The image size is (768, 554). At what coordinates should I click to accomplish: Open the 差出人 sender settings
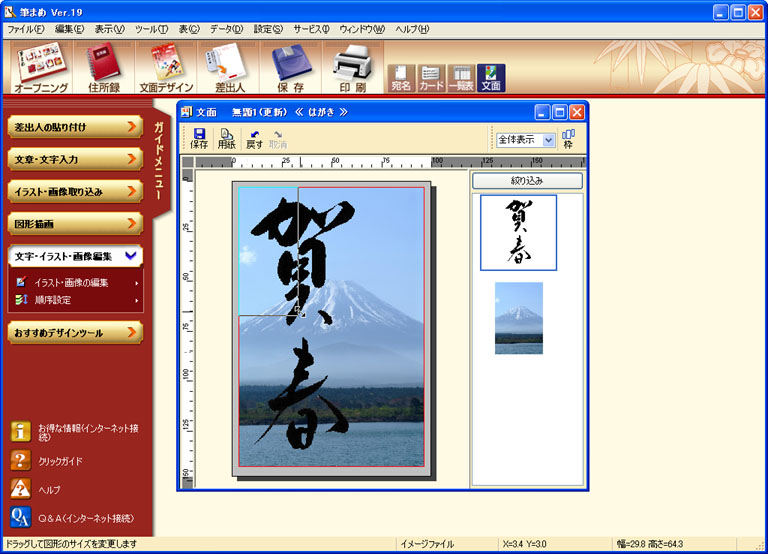pyautogui.click(x=229, y=65)
